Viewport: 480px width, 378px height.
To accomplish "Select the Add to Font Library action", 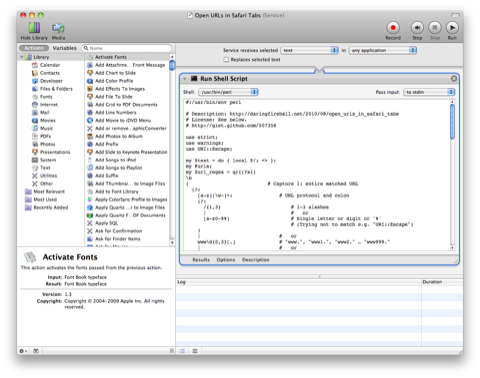I will click(x=117, y=192).
